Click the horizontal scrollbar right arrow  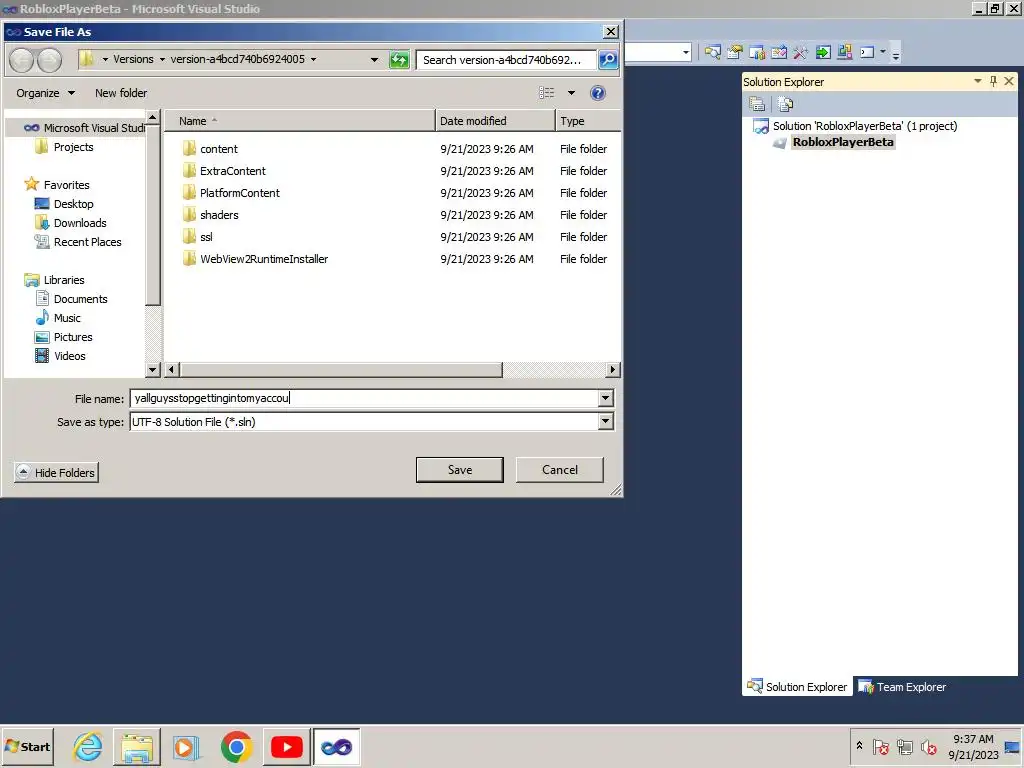(612, 370)
